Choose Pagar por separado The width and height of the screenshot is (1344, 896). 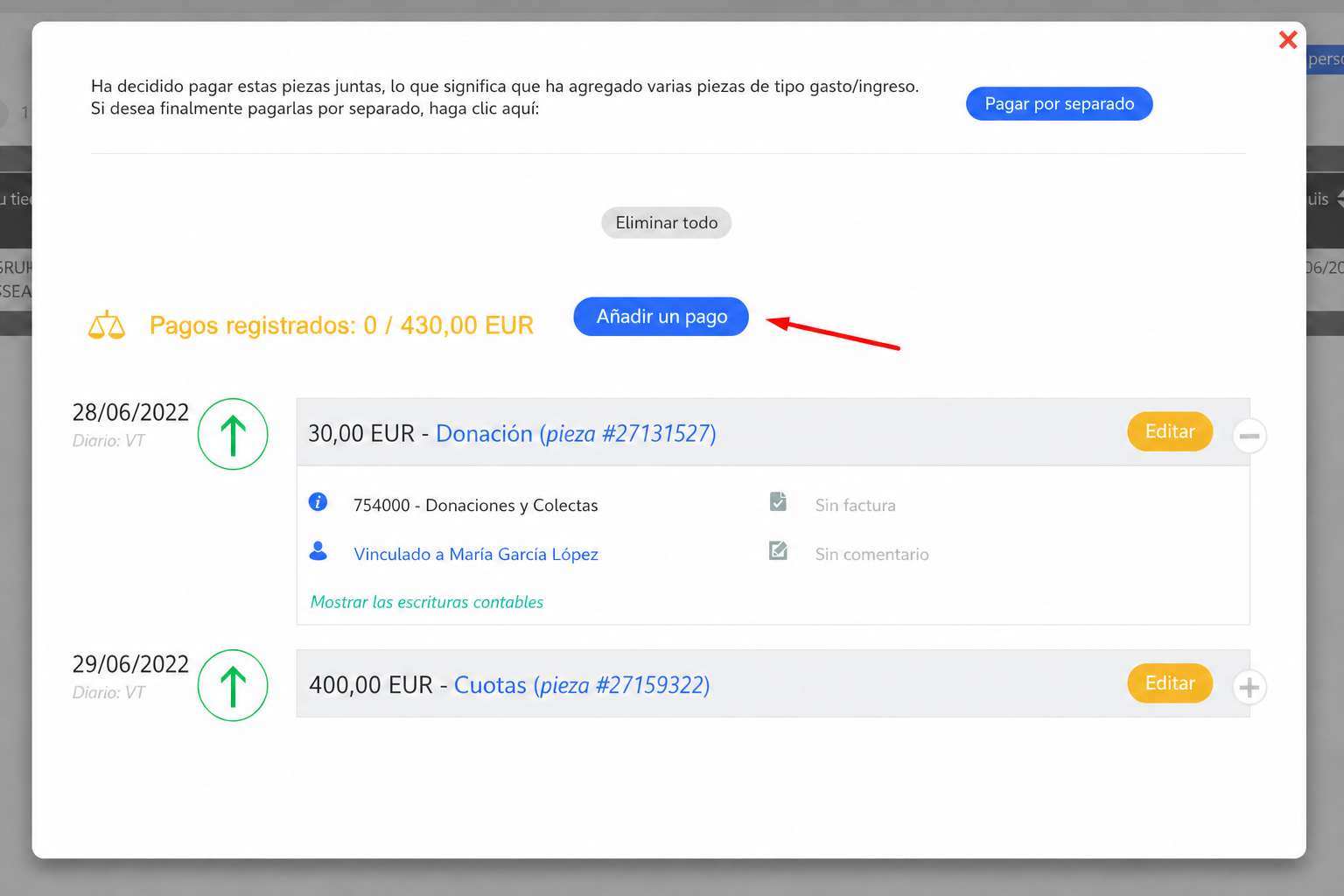point(1060,104)
